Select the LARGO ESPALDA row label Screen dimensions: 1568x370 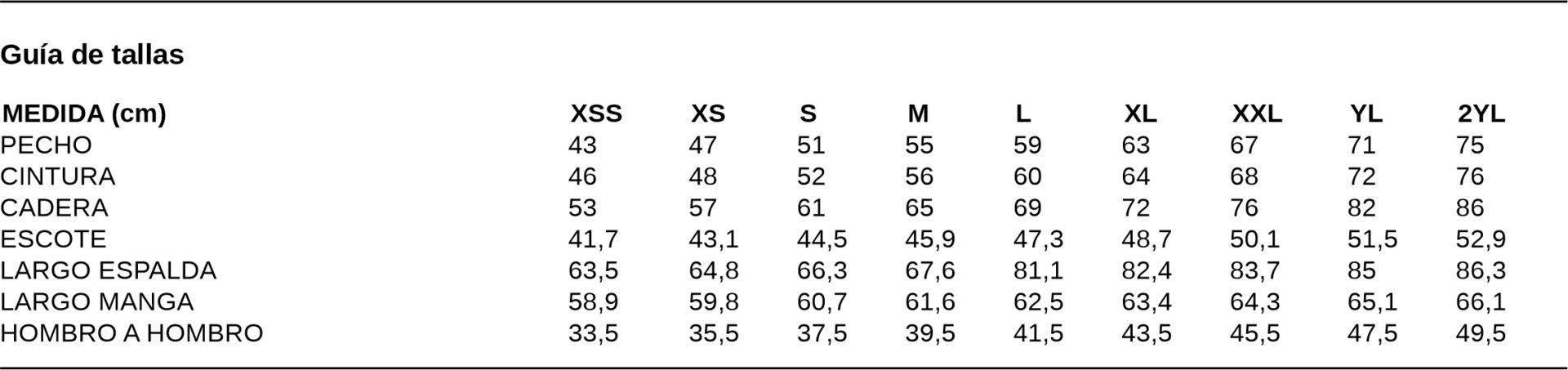click(109, 270)
